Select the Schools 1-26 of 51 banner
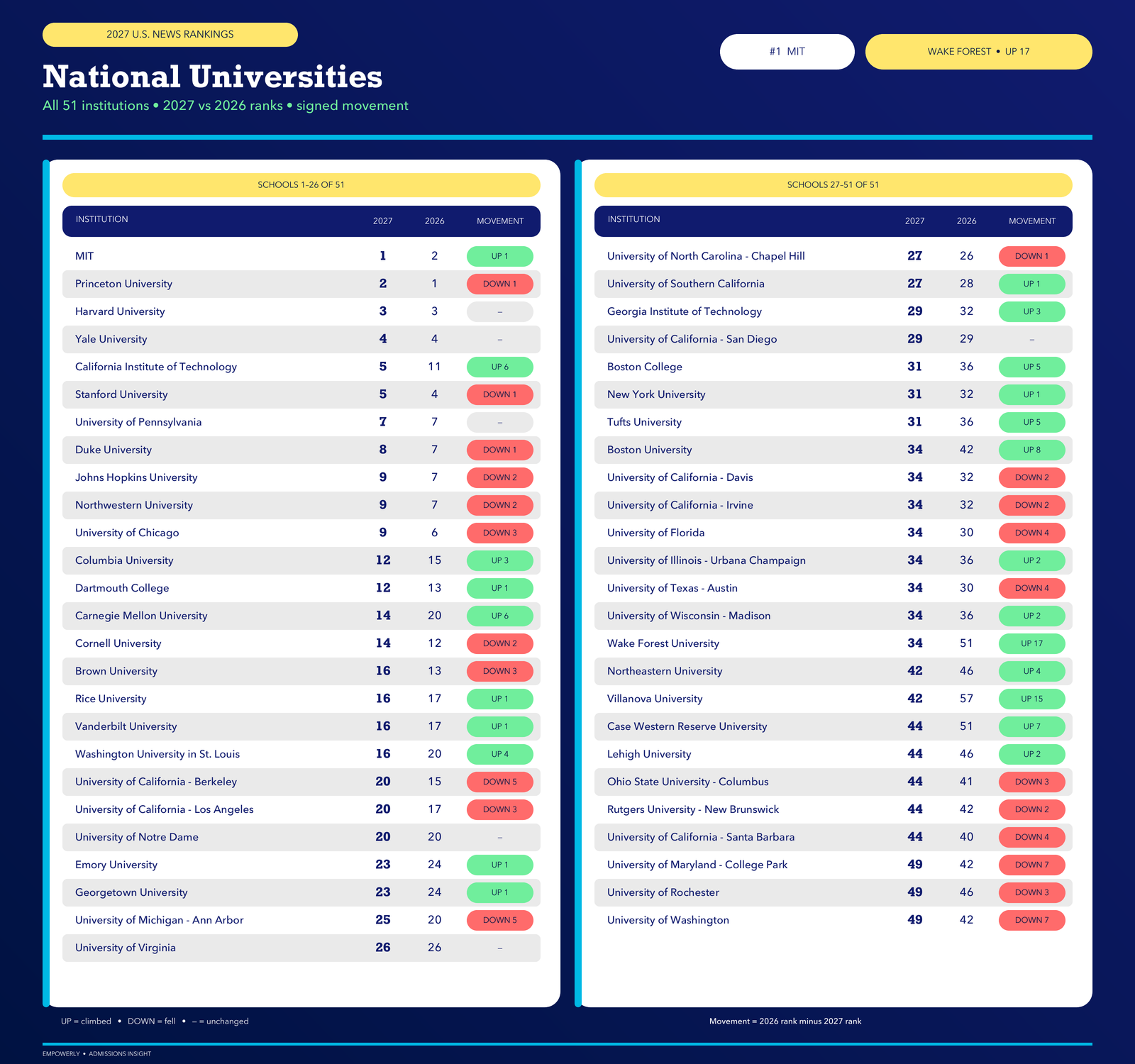This screenshot has height=1064, width=1135. coord(301,185)
